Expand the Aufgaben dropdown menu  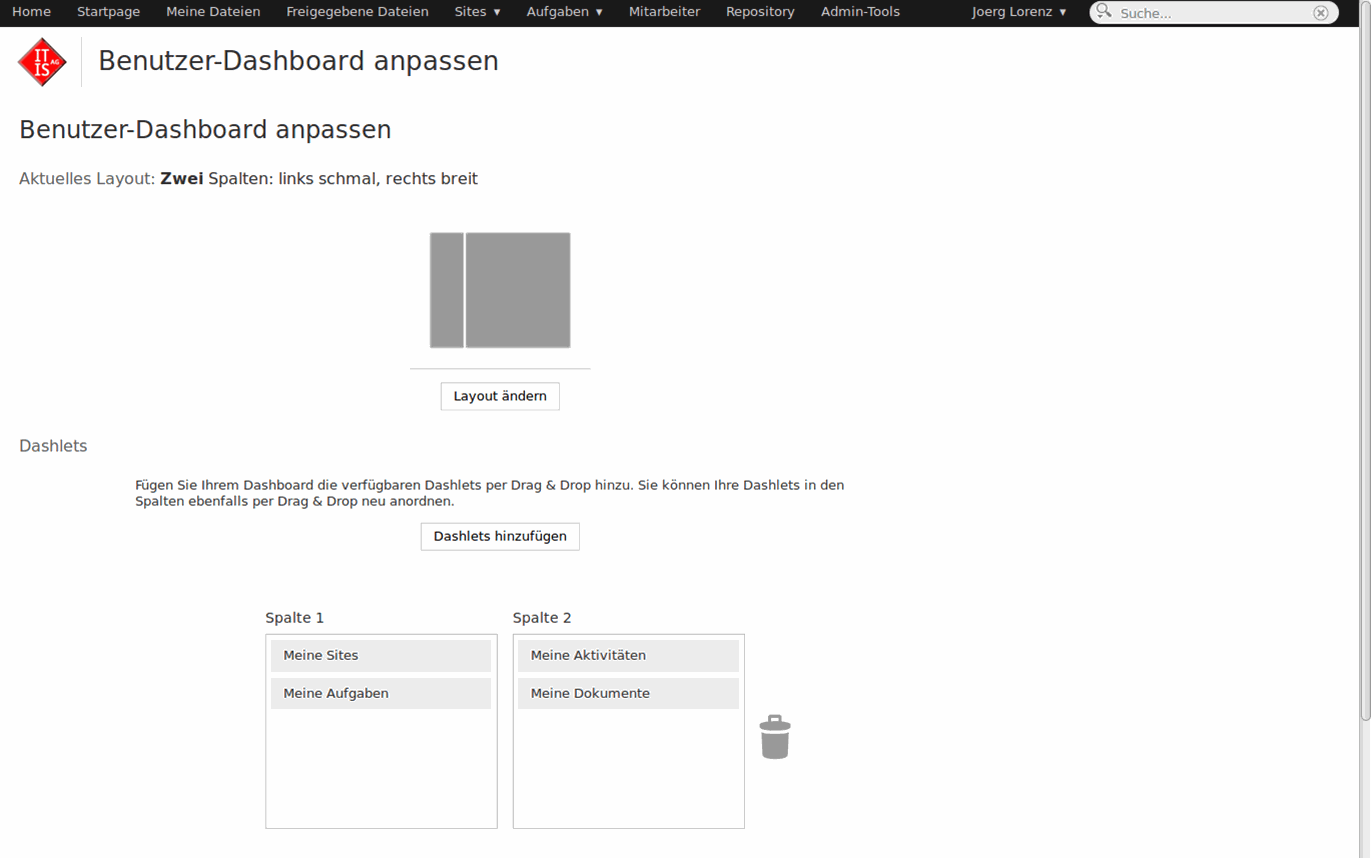[564, 12]
